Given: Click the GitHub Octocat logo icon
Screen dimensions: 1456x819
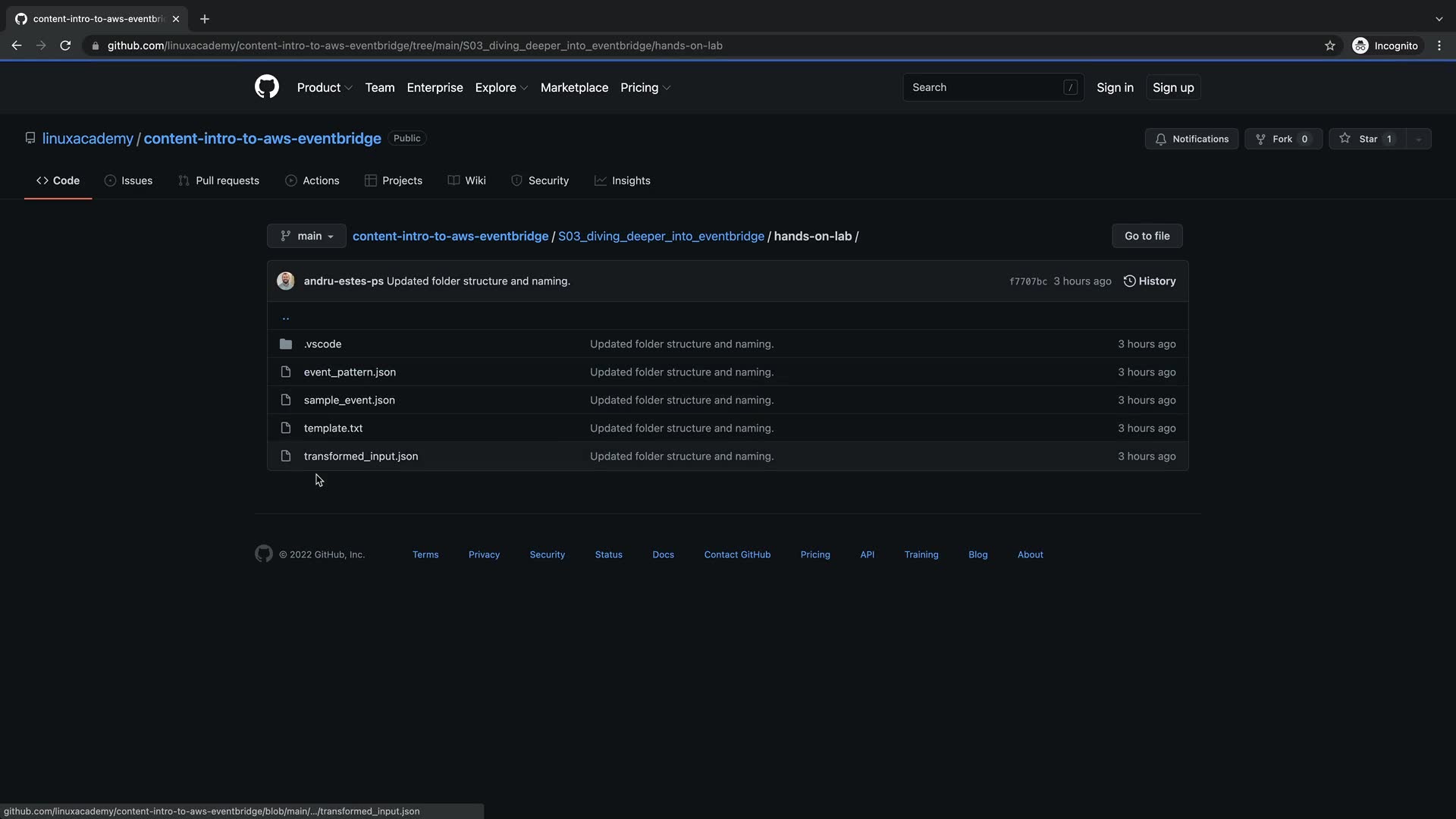Looking at the screenshot, I should coord(266,87).
